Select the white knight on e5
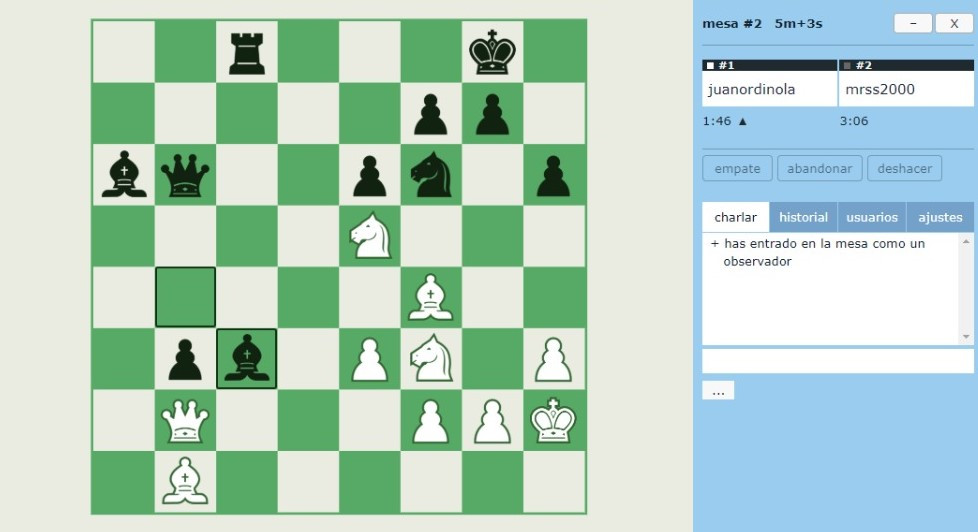The height and width of the screenshot is (532, 978). [369, 236]
